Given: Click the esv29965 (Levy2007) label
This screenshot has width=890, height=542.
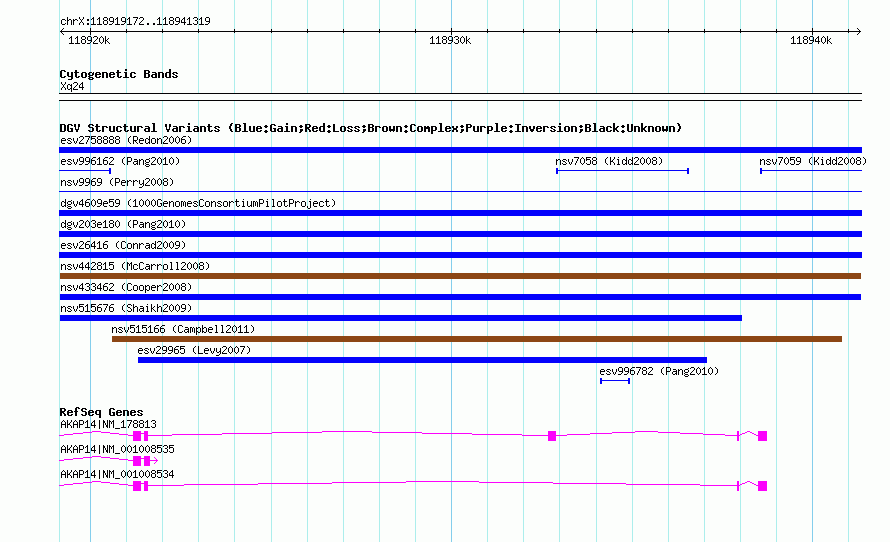Looking at the screenshot, I should pyautogui.click(x=194, y=350).
